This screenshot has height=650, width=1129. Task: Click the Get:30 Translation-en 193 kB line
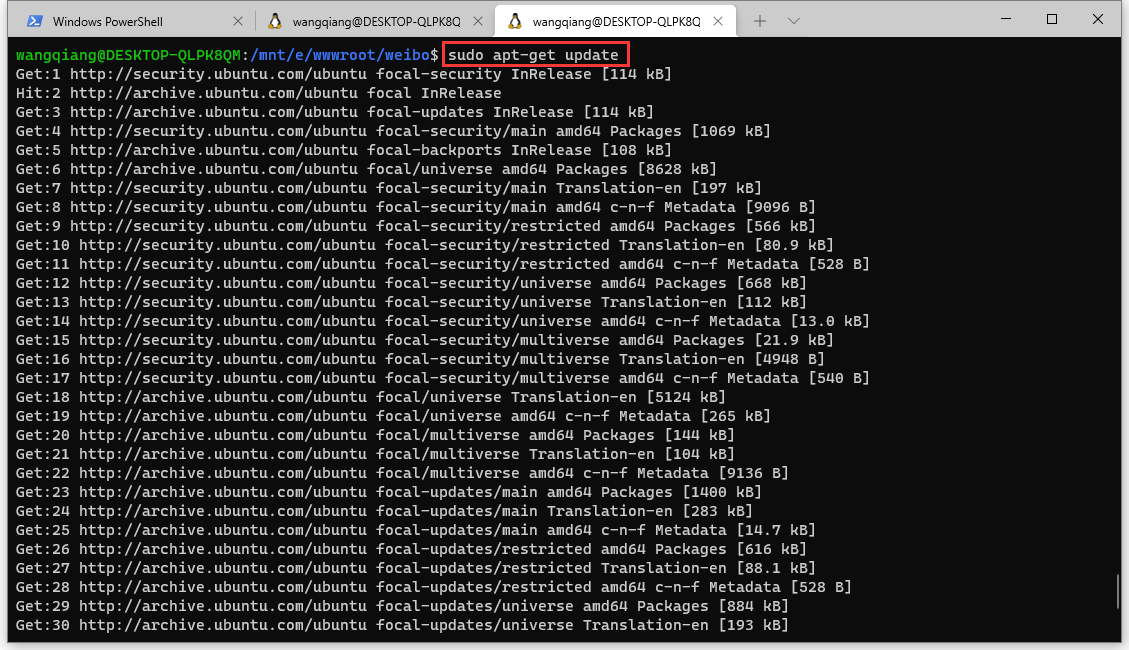(x=402, y=625)
